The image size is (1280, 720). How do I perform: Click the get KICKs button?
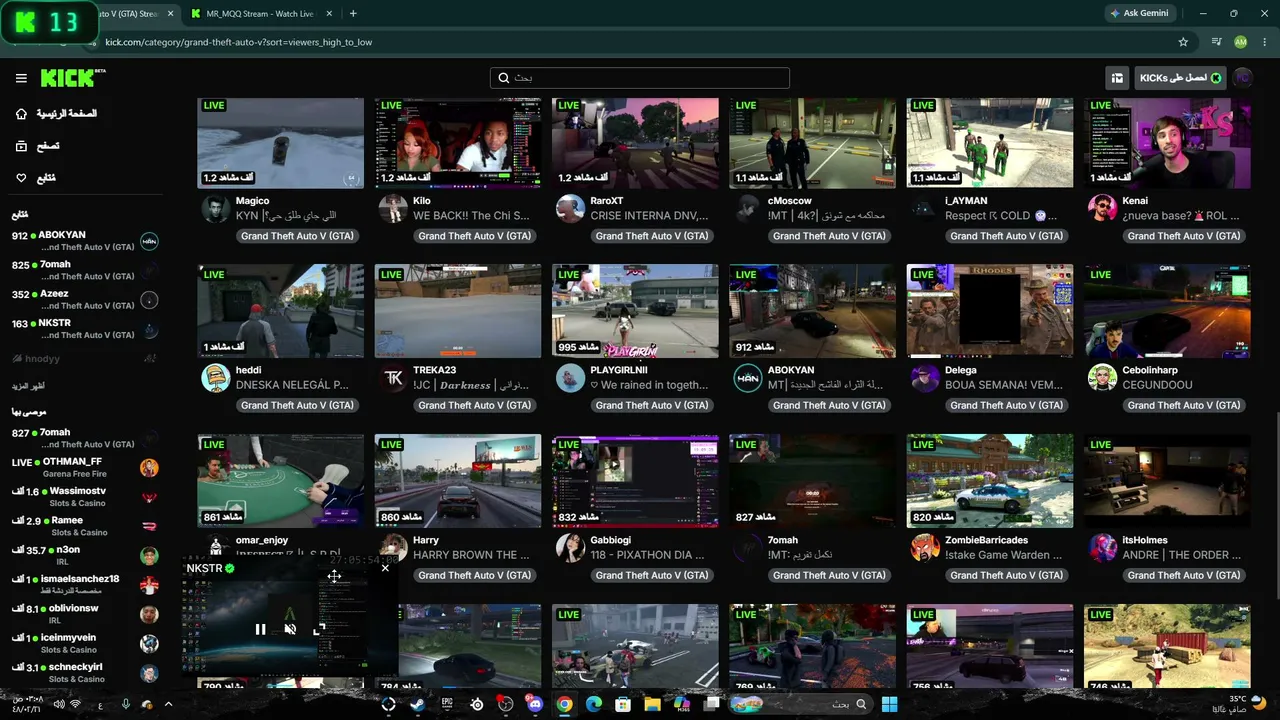coord(1181,78)
